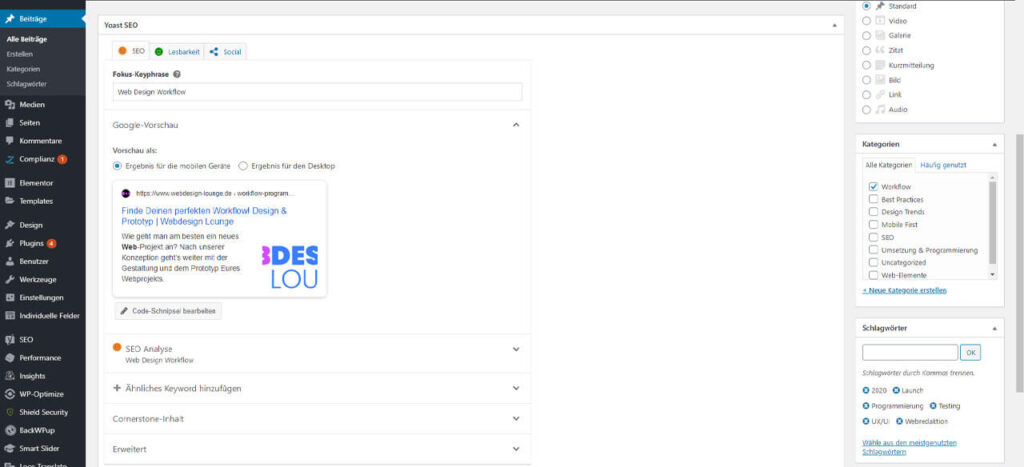Check the Design Trends category
1024x467 pixels.
[x=873, y=212]
